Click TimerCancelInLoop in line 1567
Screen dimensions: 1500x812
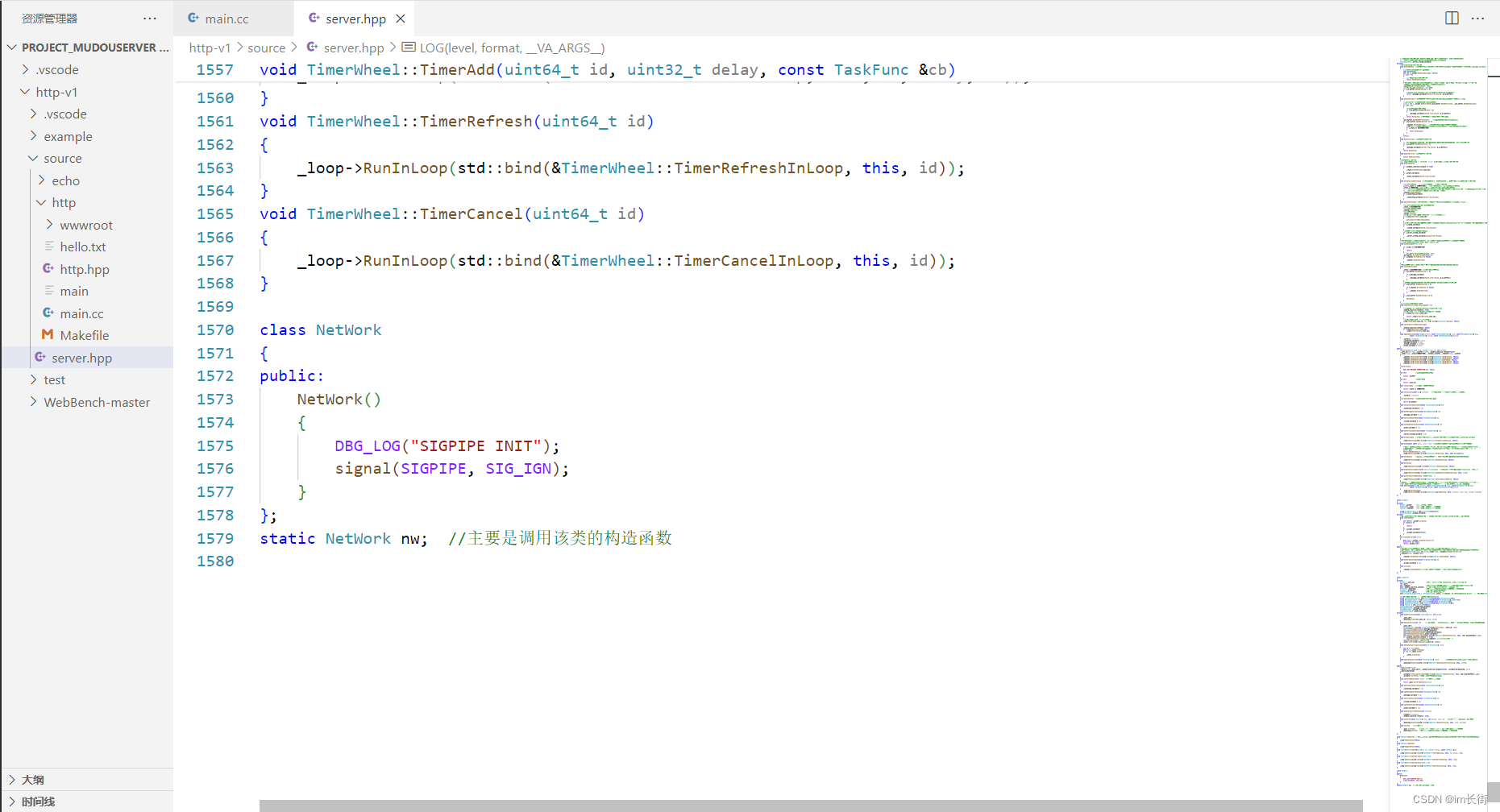tap(754, 260)
